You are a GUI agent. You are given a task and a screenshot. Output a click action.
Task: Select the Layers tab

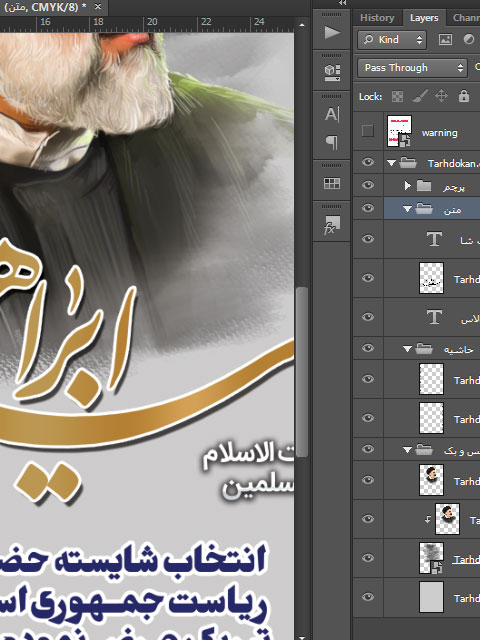coord(424,18)
